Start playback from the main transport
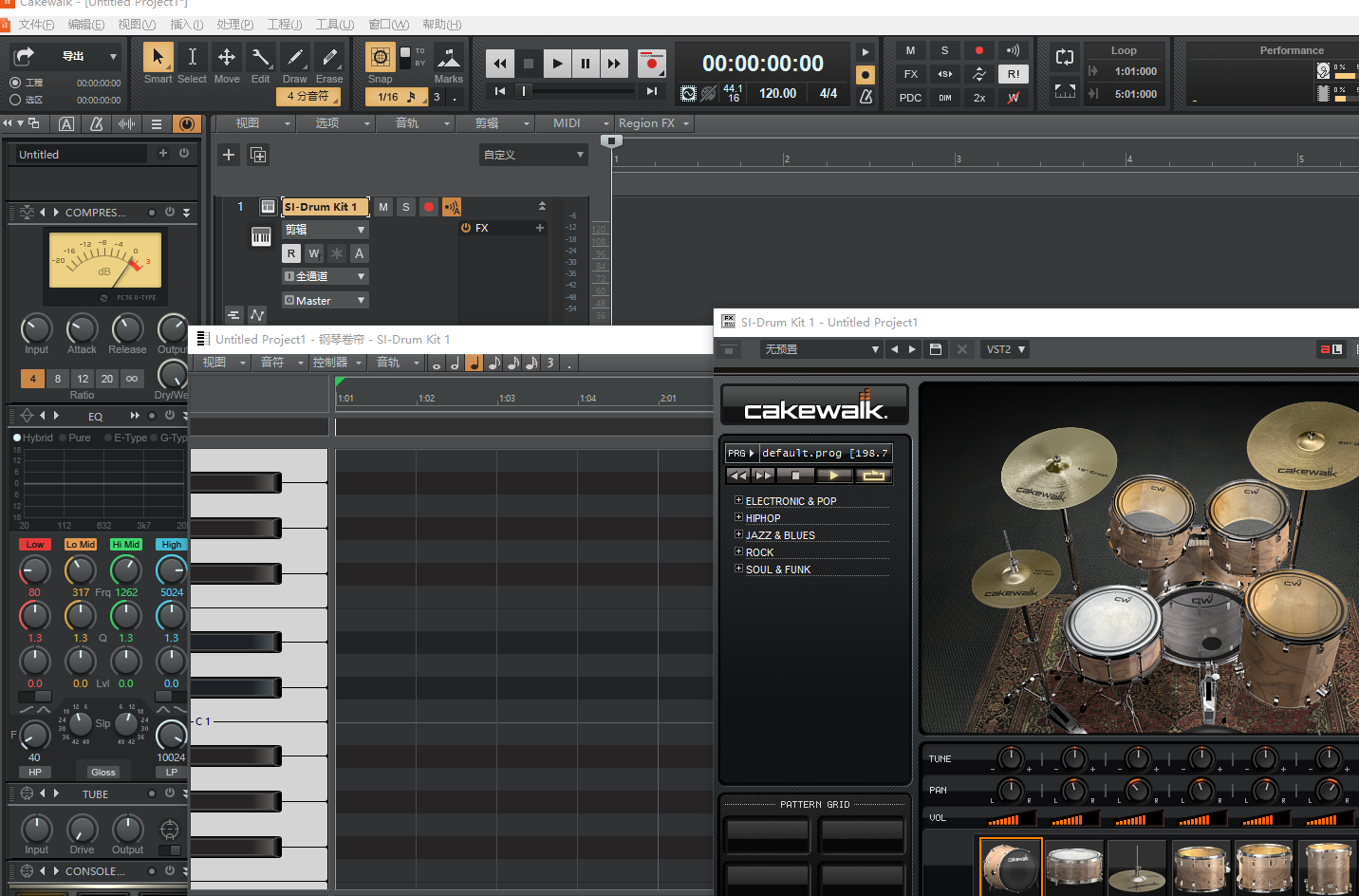This screenshot has height=896, width=1359. point(557,64)
